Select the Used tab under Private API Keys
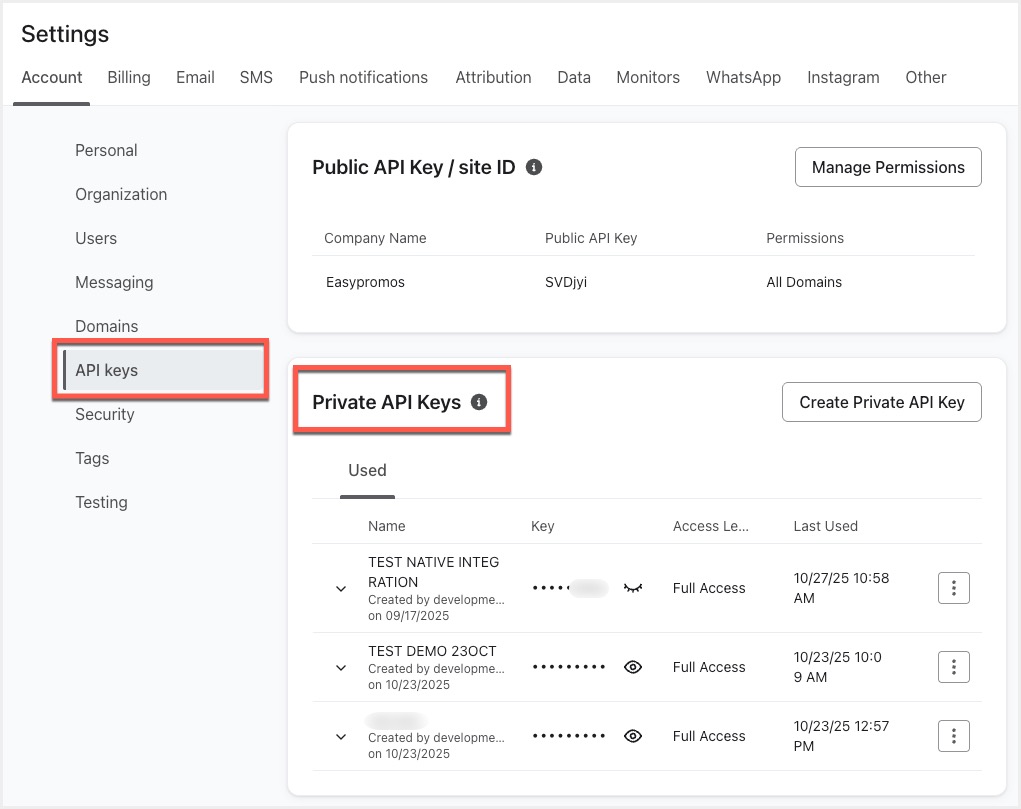This screenshot has width=1021, height=809. (367, 470)
